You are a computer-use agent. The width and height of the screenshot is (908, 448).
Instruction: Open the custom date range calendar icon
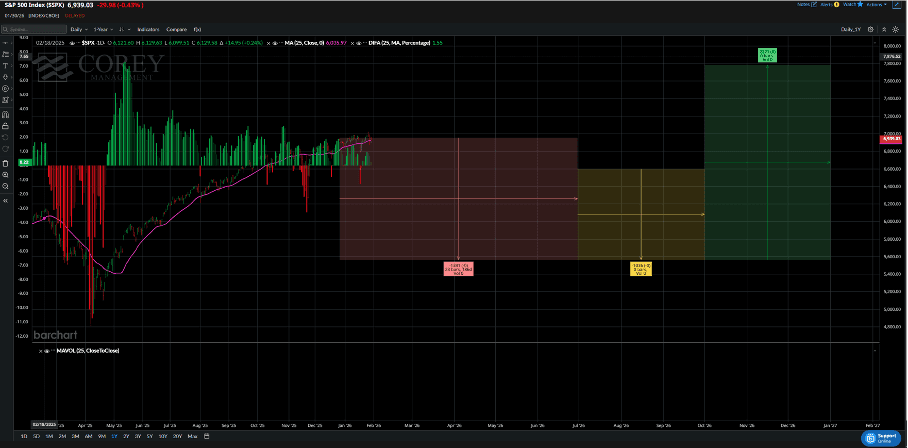pos(207,436)
